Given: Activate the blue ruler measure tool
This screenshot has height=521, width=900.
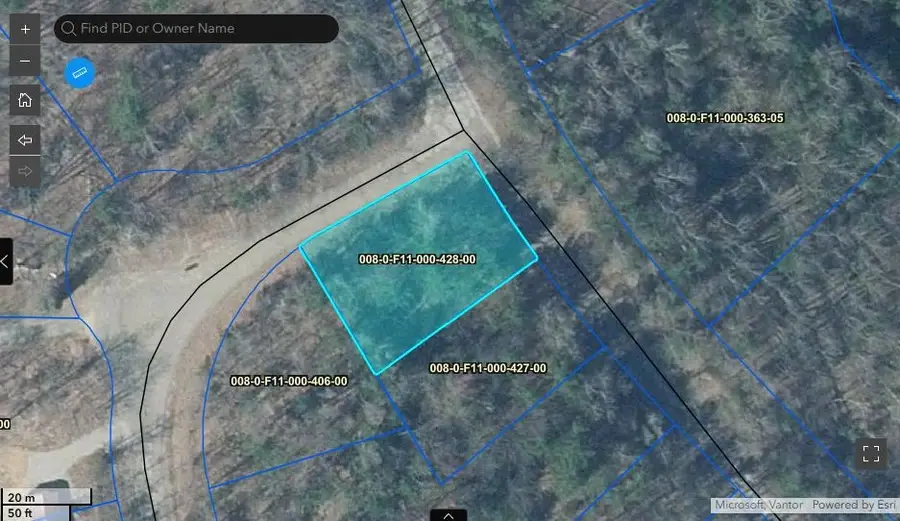Looking at the screenshot, I should coord(80,72).
